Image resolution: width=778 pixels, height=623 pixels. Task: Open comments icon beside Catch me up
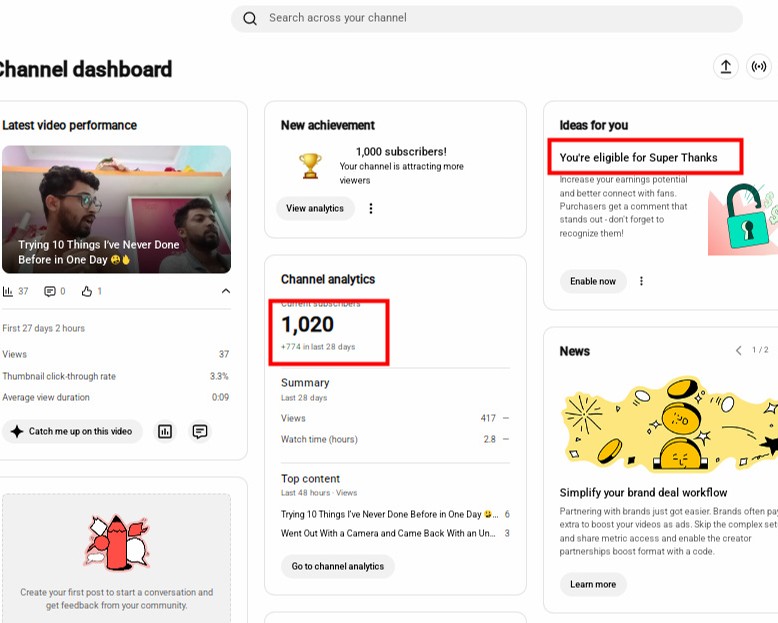coord(200,432)
